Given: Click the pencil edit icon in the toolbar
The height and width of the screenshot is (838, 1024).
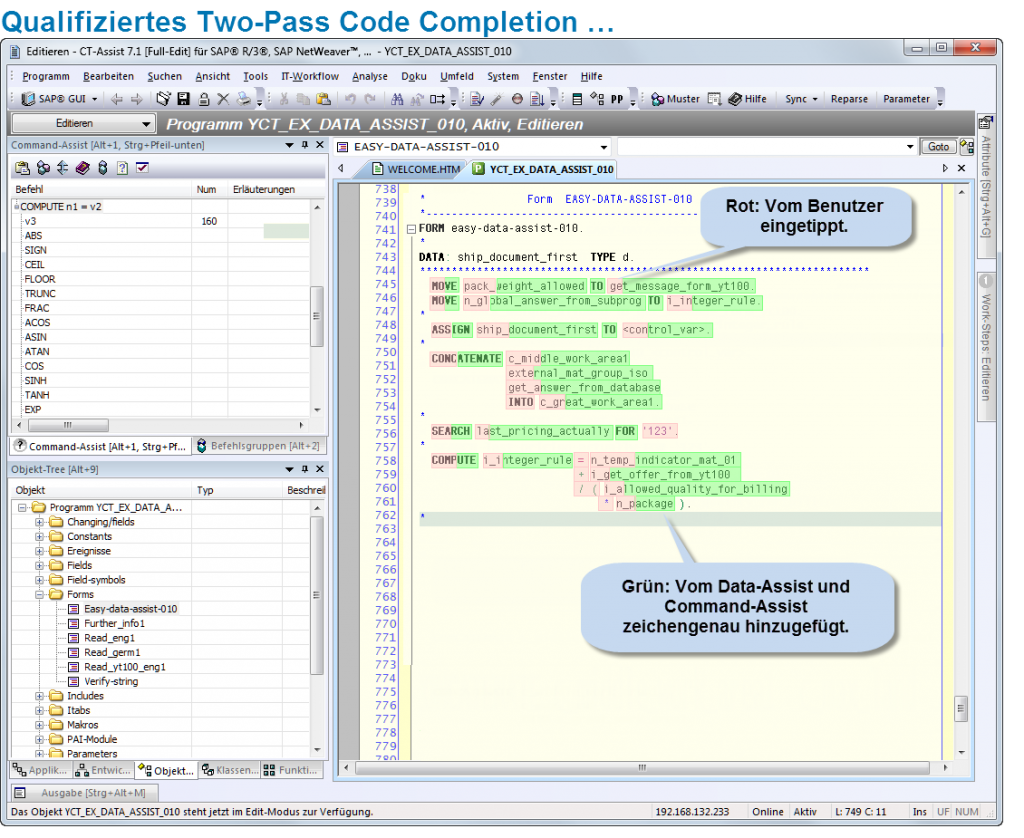Looking at the screenshot, I should pos(495,98).
